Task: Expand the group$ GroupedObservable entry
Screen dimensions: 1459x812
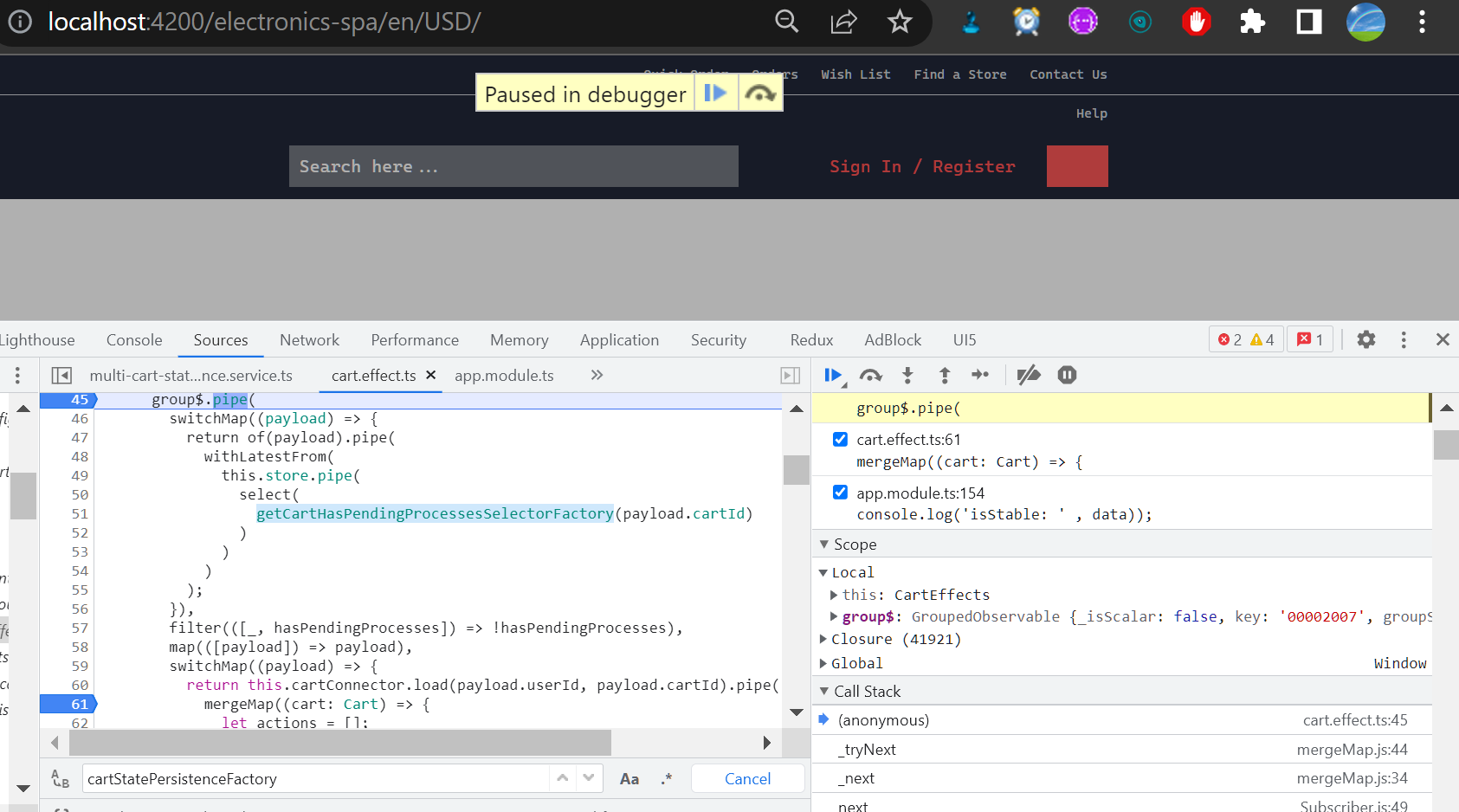Action: point(834,616)
